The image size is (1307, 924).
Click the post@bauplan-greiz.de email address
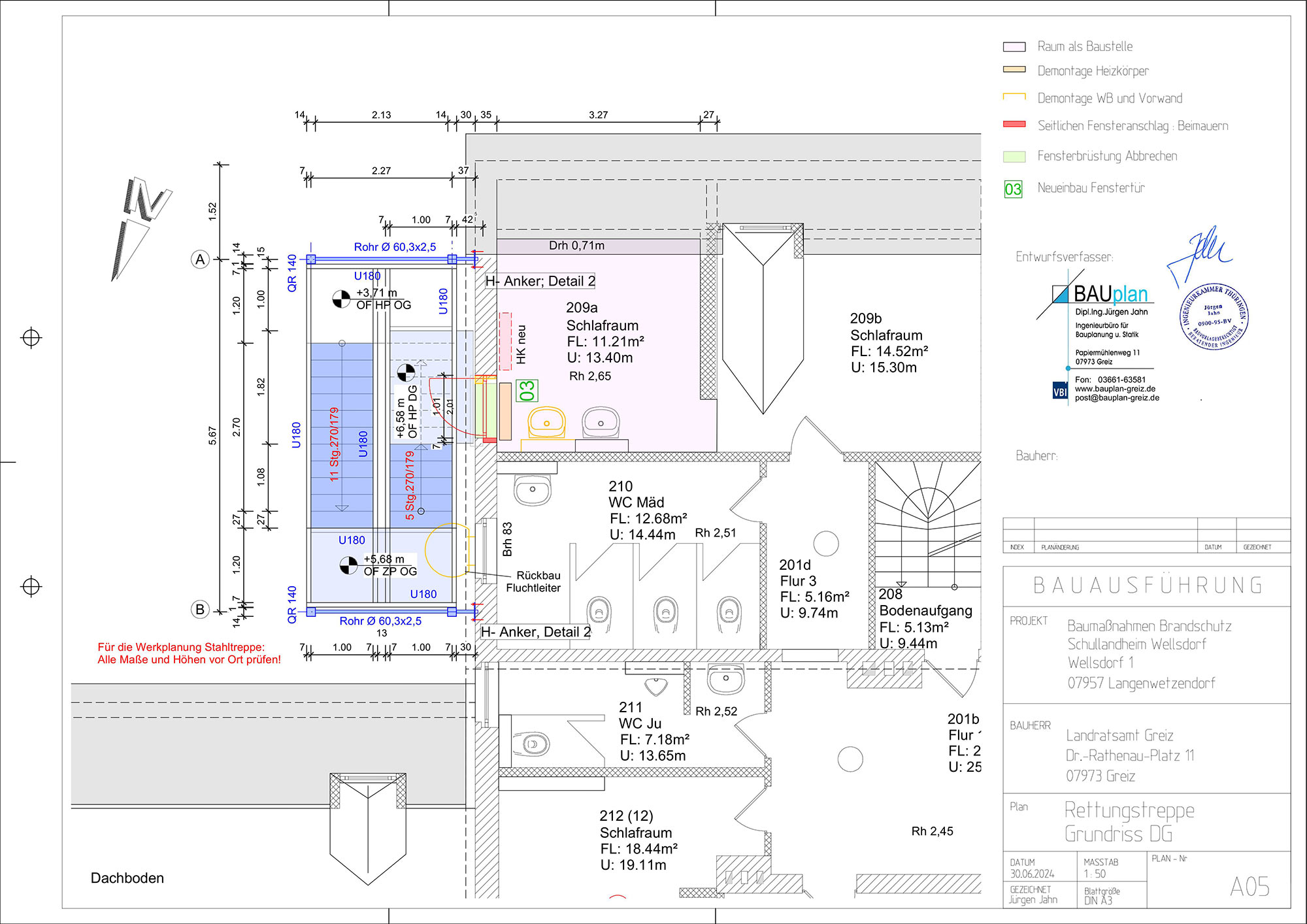[x=1117, y=398]
